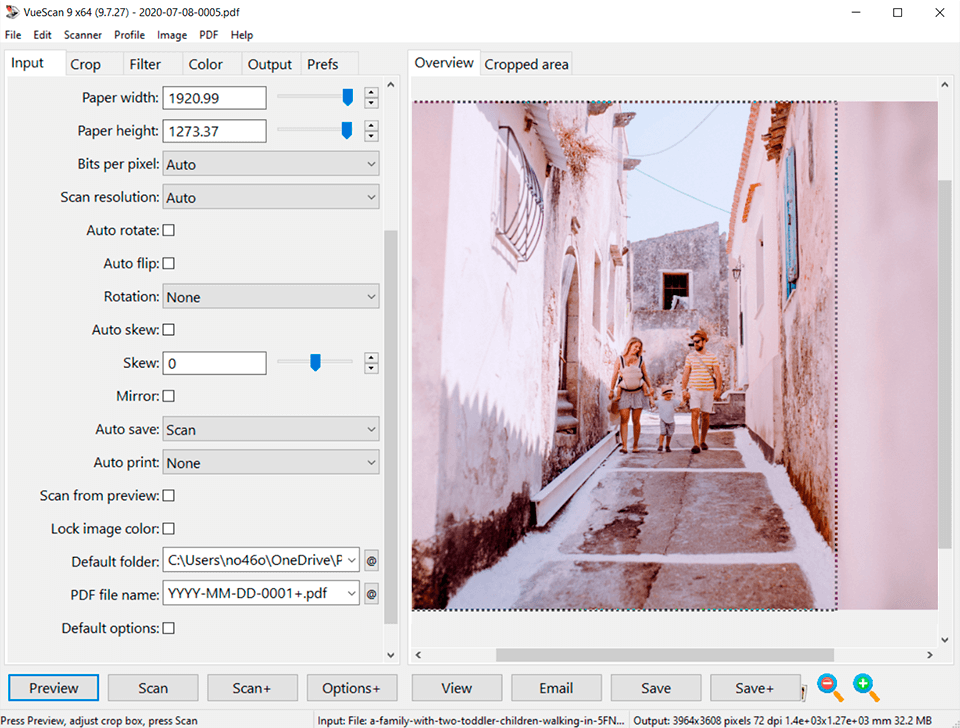Click the @ icon beside PDF file name

371,594
